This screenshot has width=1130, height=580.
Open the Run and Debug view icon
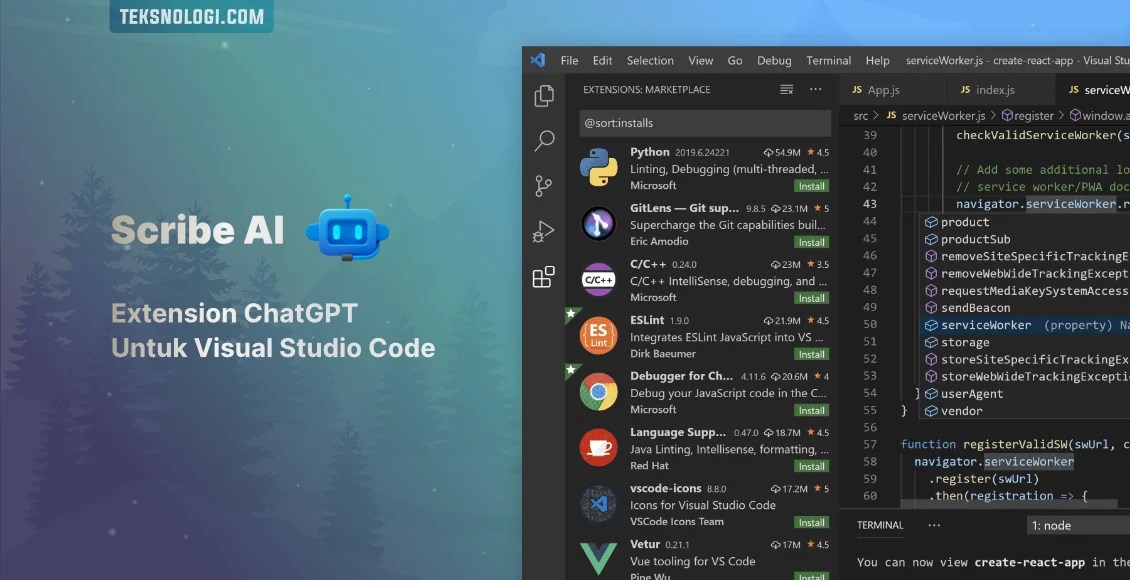543,231
